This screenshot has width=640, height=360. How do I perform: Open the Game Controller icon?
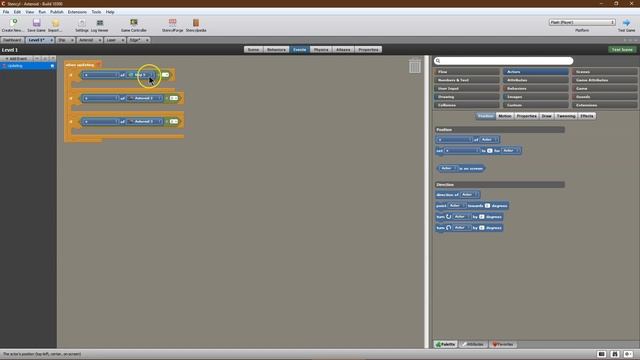click(x=133, y=22)
